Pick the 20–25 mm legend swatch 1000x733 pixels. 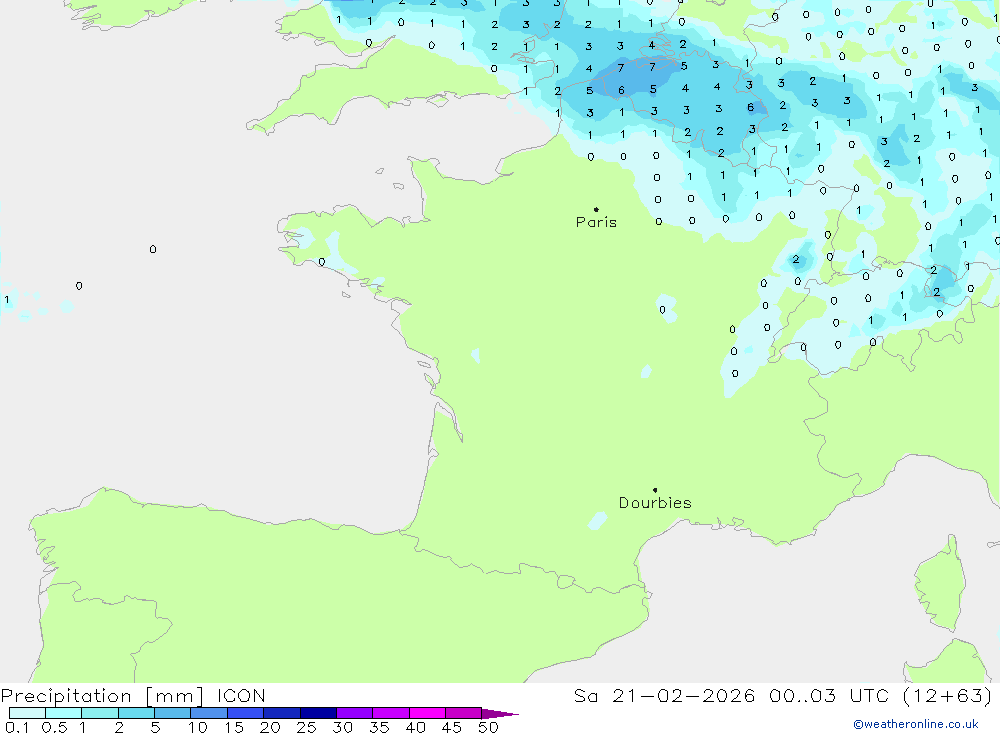coord(282,713)
